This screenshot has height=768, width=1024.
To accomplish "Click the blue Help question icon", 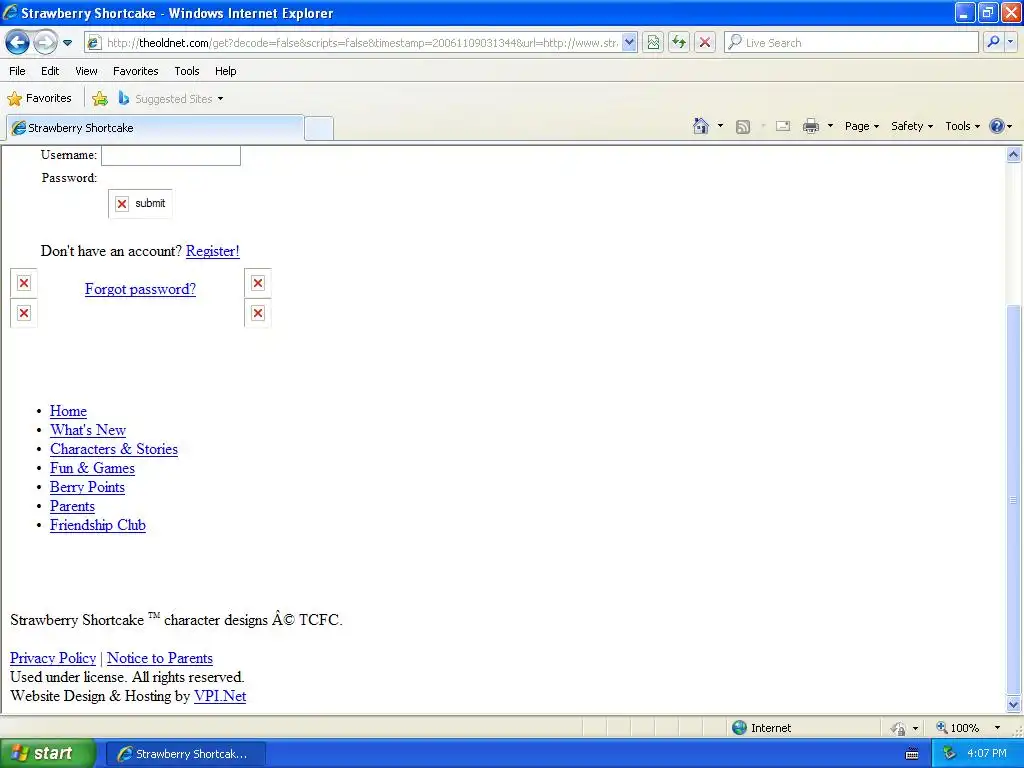I will coord(997,126).
